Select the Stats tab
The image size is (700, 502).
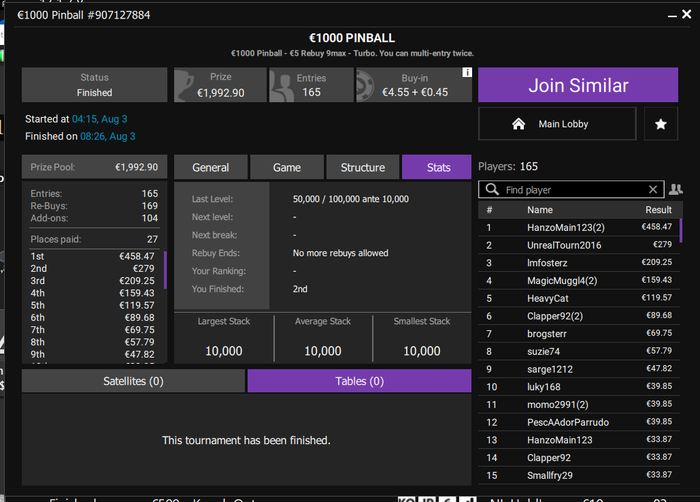point(437,167)
